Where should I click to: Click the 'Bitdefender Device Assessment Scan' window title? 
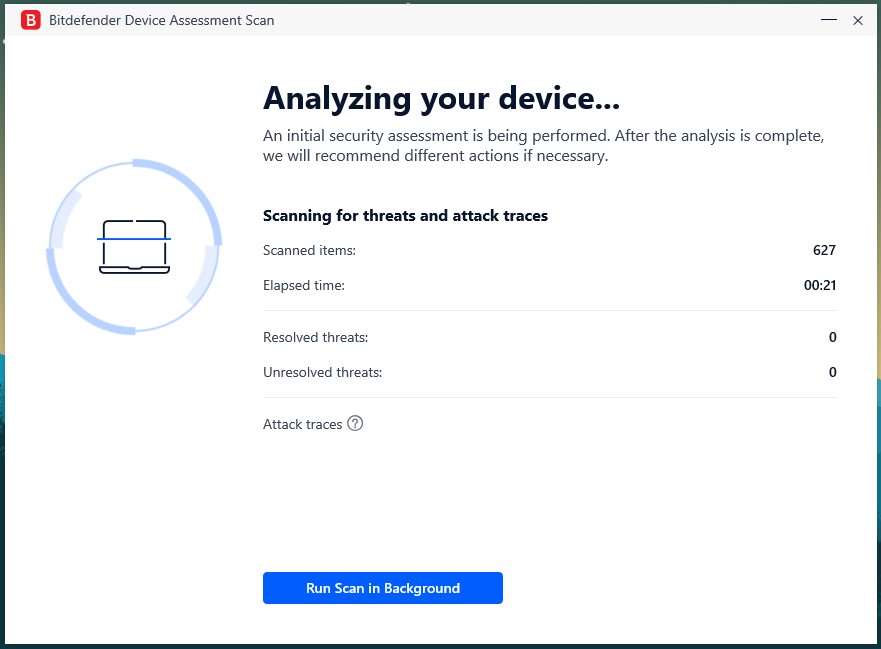[162, 20]
